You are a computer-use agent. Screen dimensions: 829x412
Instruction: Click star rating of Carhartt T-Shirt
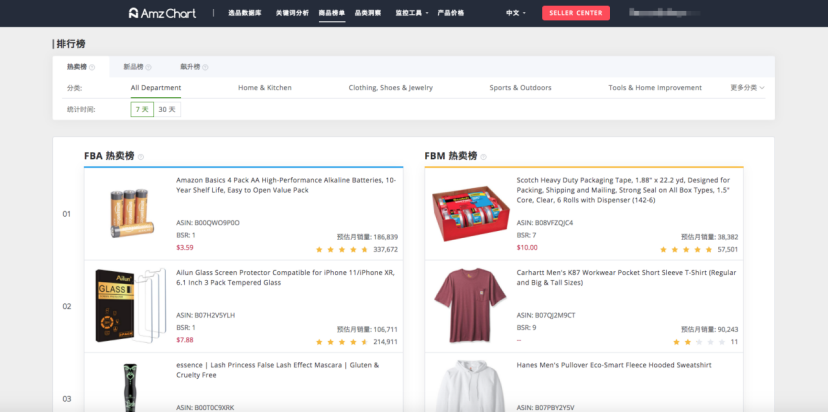pyautogui.click(x=699, y=342)
